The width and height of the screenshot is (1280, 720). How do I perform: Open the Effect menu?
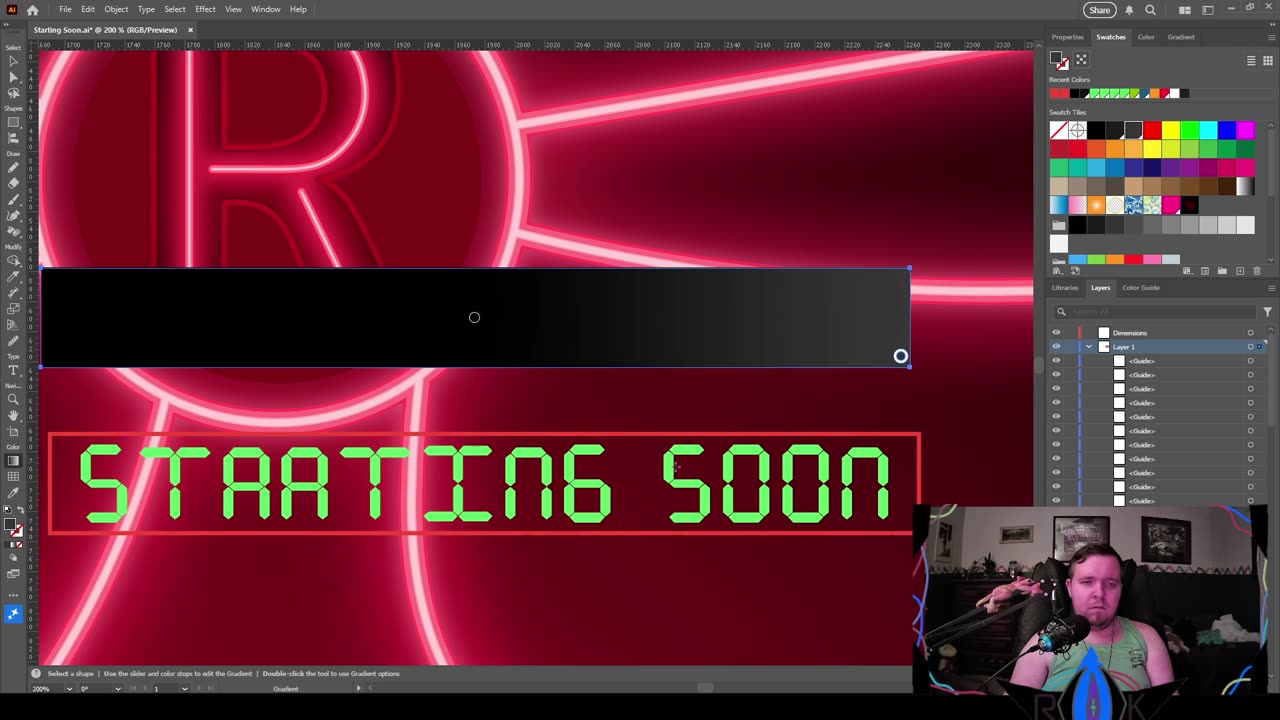click(205, 9)
